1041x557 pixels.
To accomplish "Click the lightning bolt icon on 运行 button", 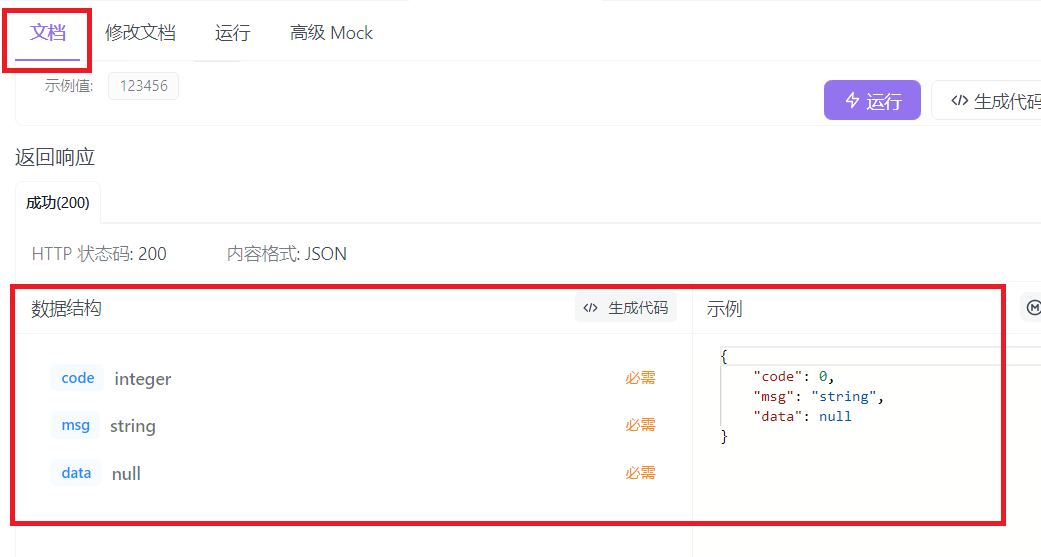I will point(852,100).
